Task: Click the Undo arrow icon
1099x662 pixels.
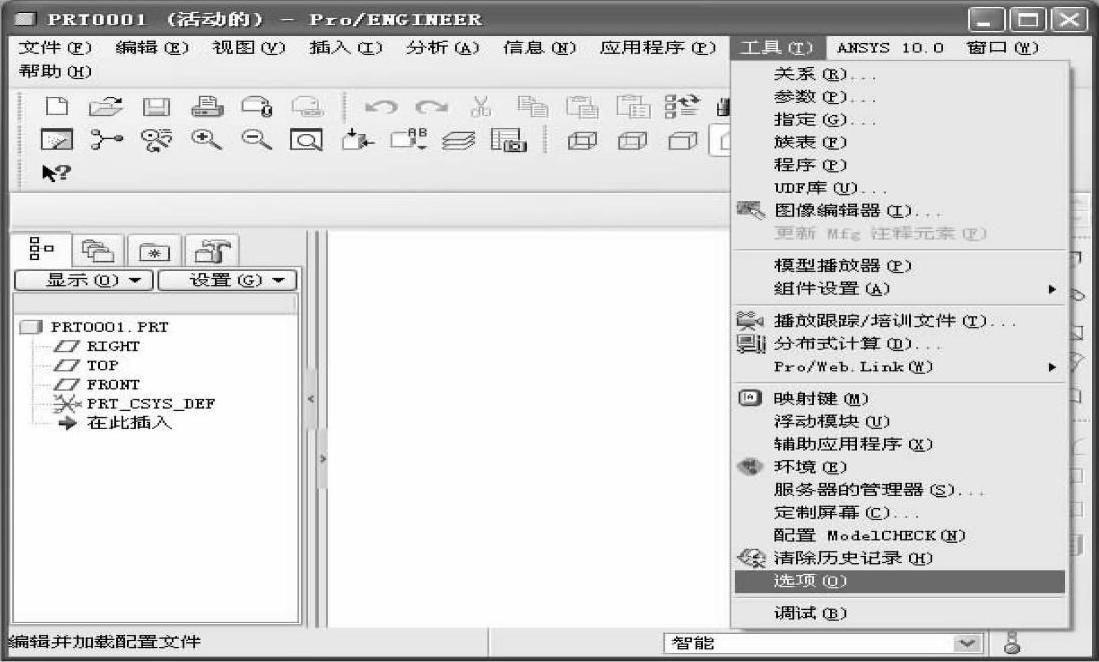Action: (381, 106)
